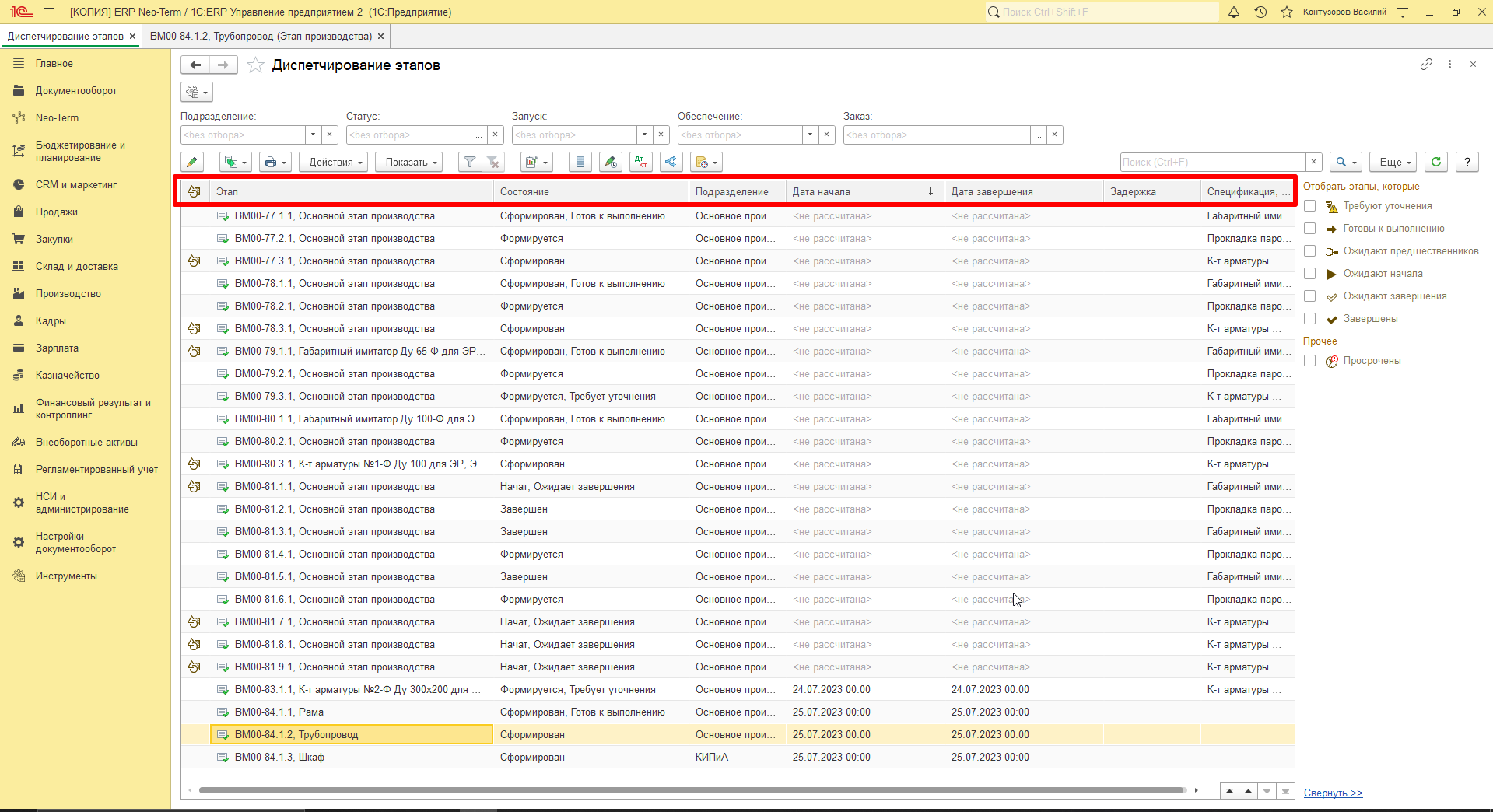Expand the Обеспечение filter dropdown arrow
The height and width of the screenshot is (812, 1493).
(810, 135)
